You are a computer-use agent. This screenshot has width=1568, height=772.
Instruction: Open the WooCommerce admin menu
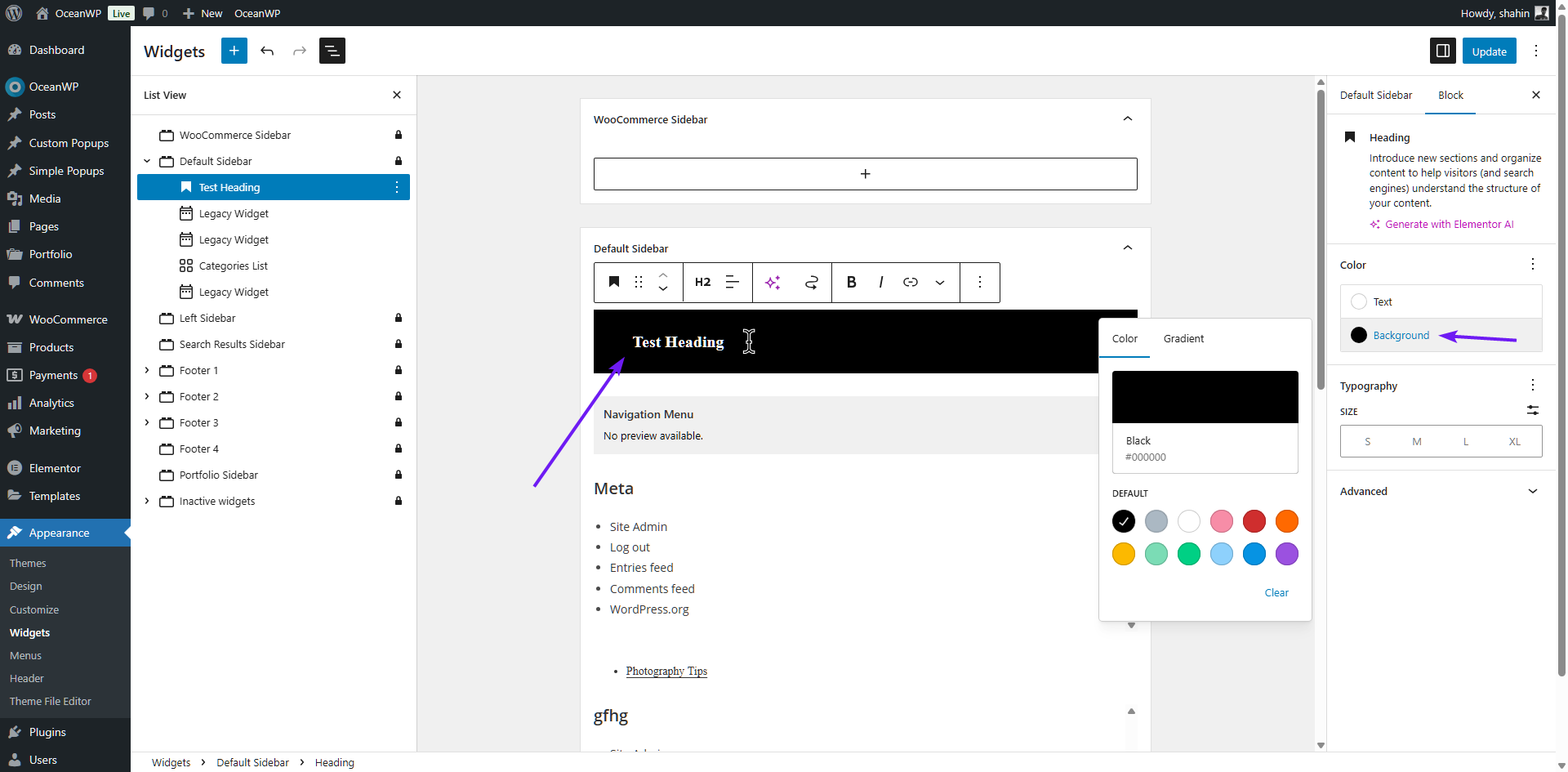click(65, 319)
